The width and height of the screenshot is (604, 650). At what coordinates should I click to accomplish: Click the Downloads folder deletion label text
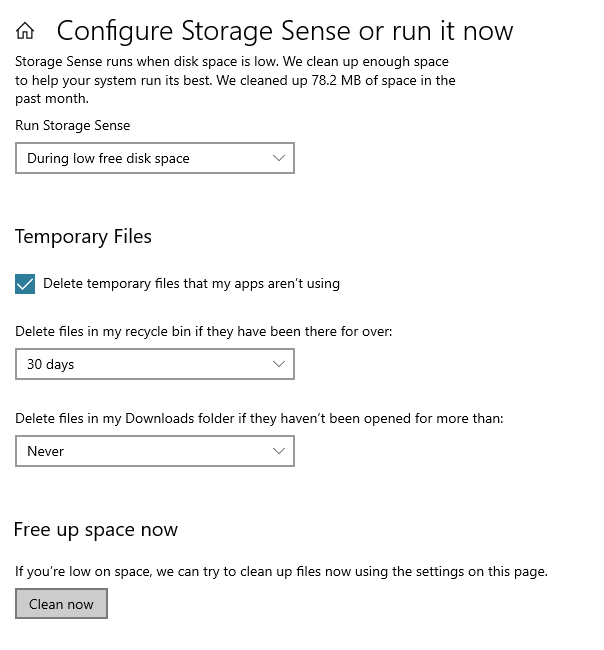coord(259,418)
